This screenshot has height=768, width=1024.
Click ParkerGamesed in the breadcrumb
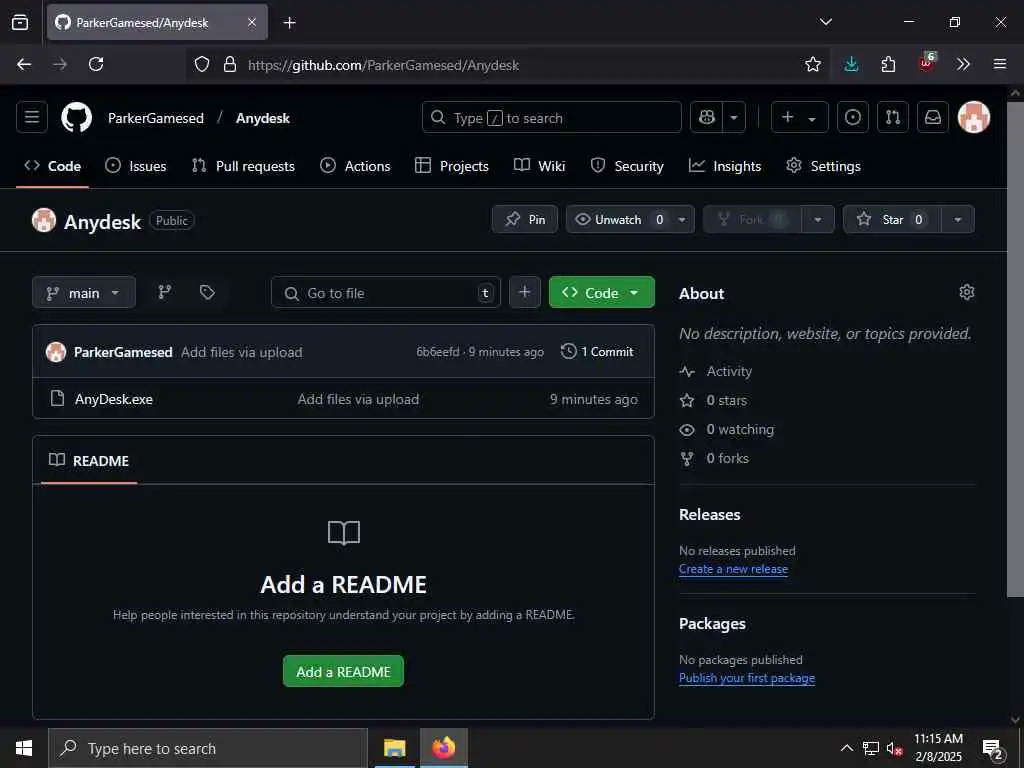tap(155, 118)
